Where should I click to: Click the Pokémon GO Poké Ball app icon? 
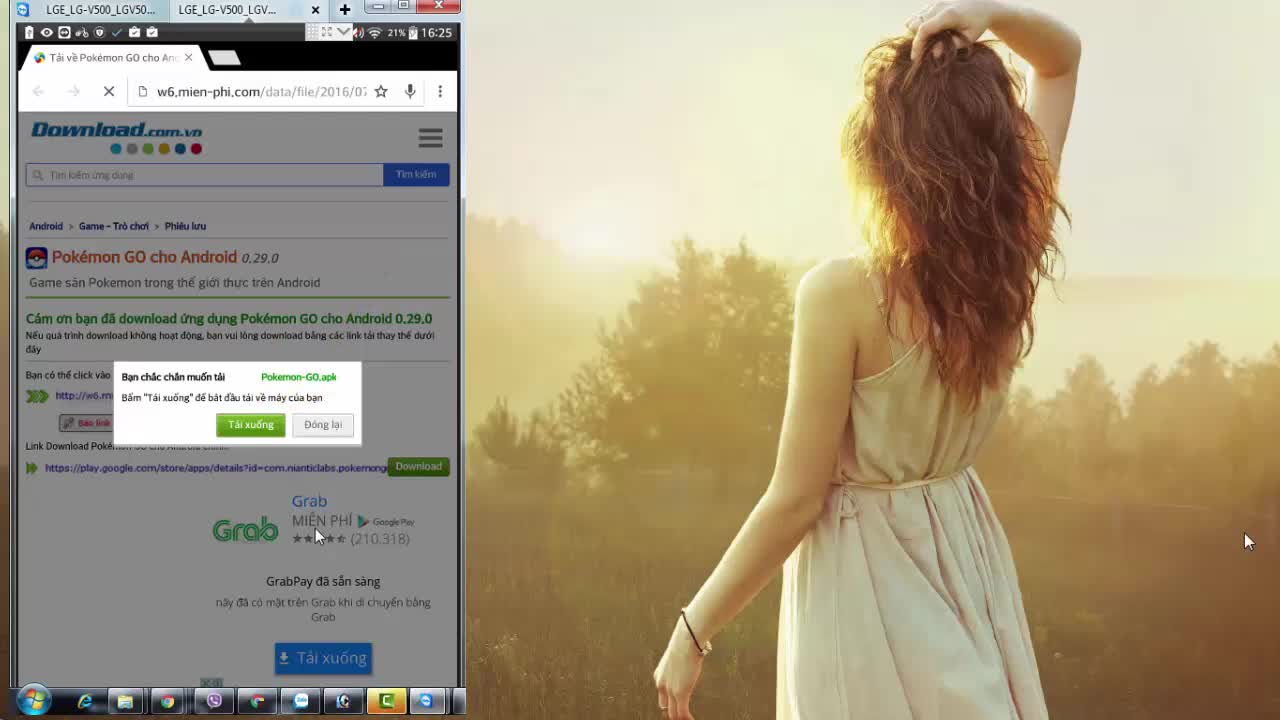36,258
